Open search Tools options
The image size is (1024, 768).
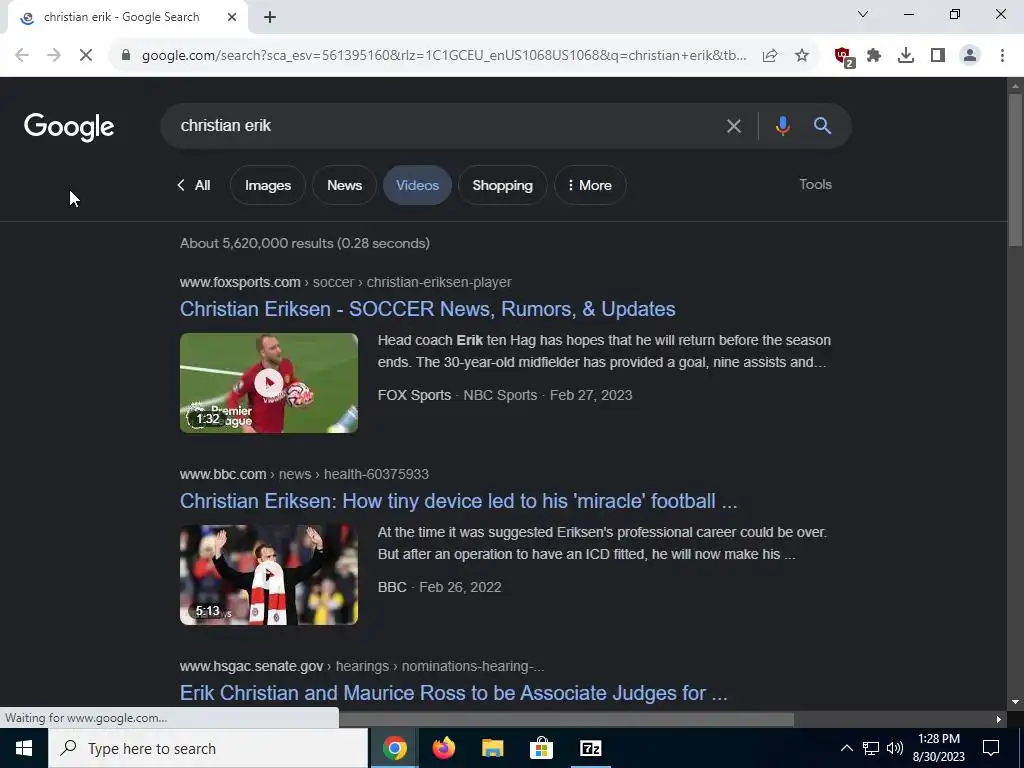tap(815, 184)
